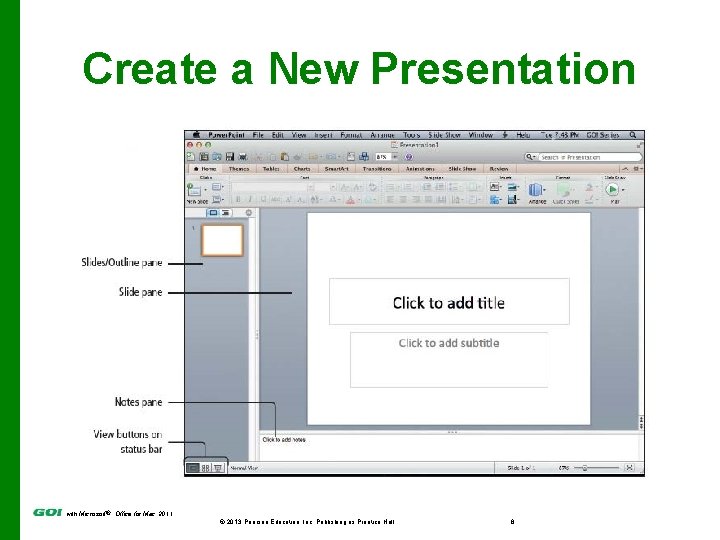Viewport: 720px width, 540px height.
Task: Show Outline view in pane
Action: [226, 213]
